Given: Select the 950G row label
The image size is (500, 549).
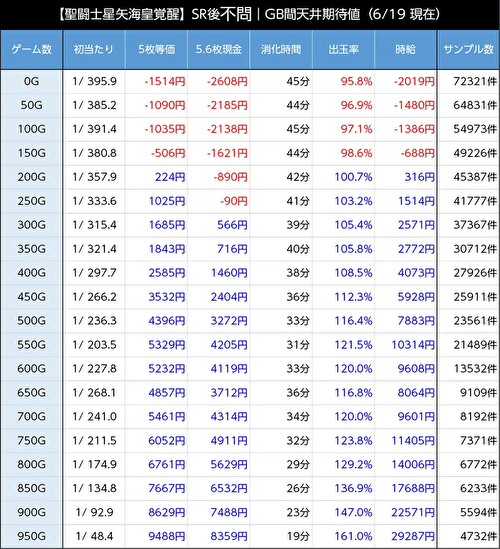Looking at the screenshot, I should tap(32, 536).
